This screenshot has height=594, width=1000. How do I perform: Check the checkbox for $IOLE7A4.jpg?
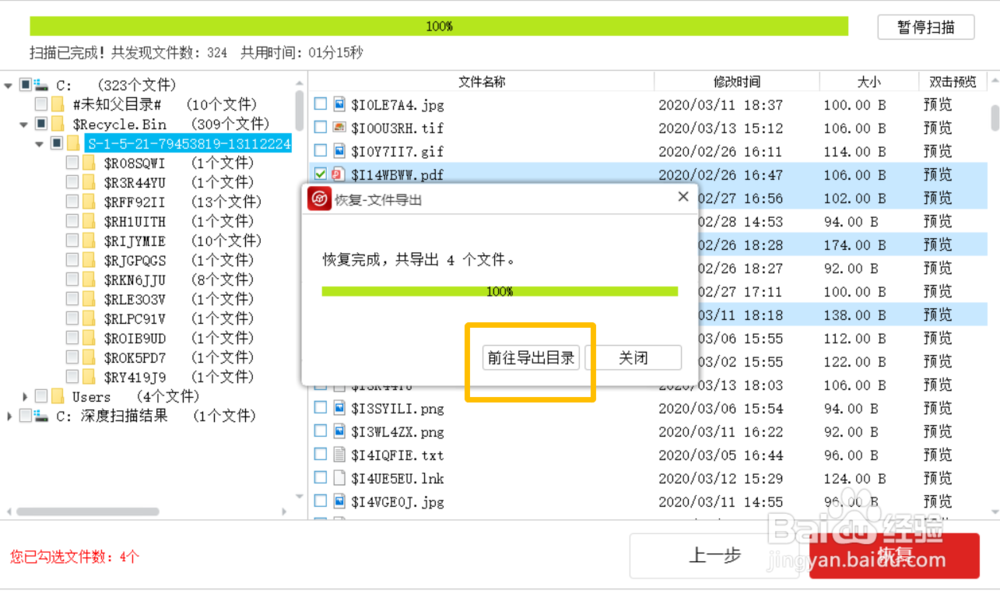[x=321, y=104]
